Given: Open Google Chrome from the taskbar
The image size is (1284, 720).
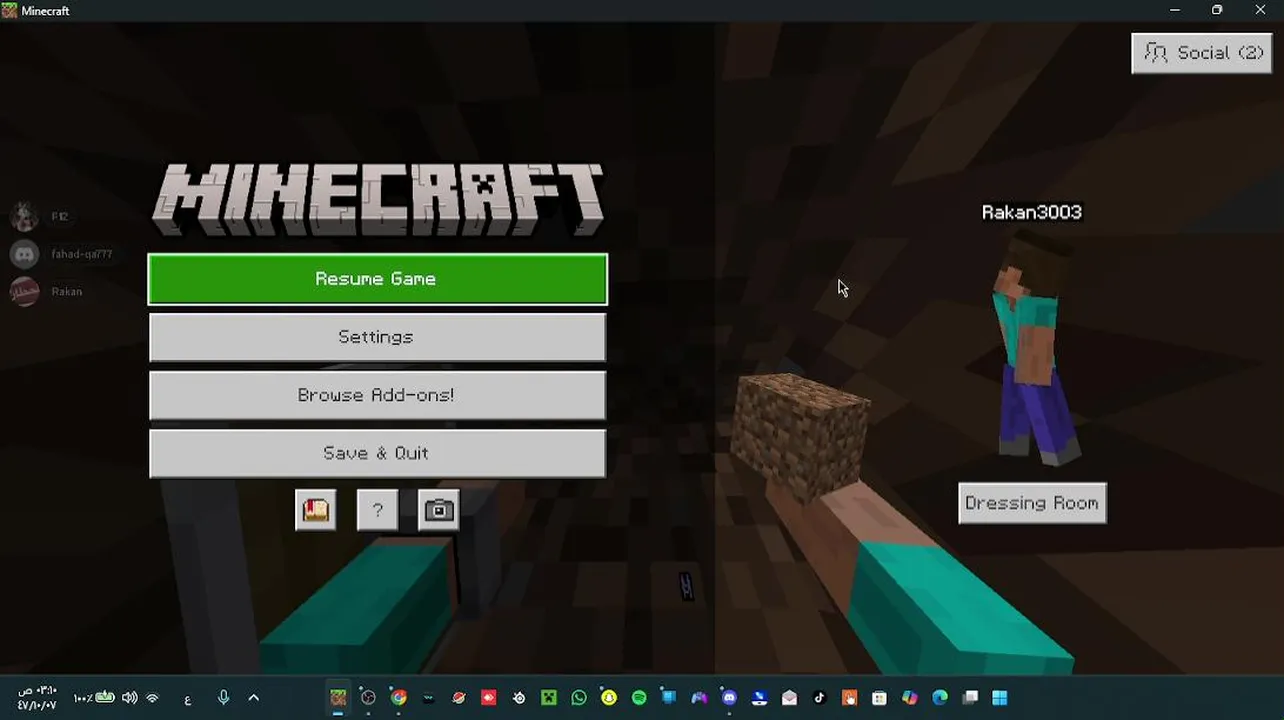Looking at the screenshot, I should (x=399, y=698).
